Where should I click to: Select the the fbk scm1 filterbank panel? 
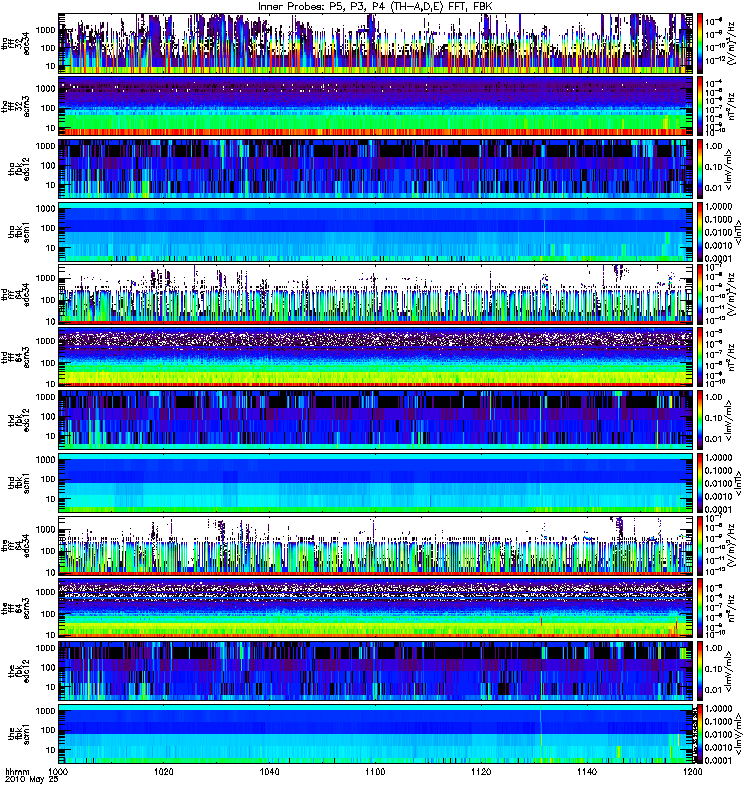[376, 734]
